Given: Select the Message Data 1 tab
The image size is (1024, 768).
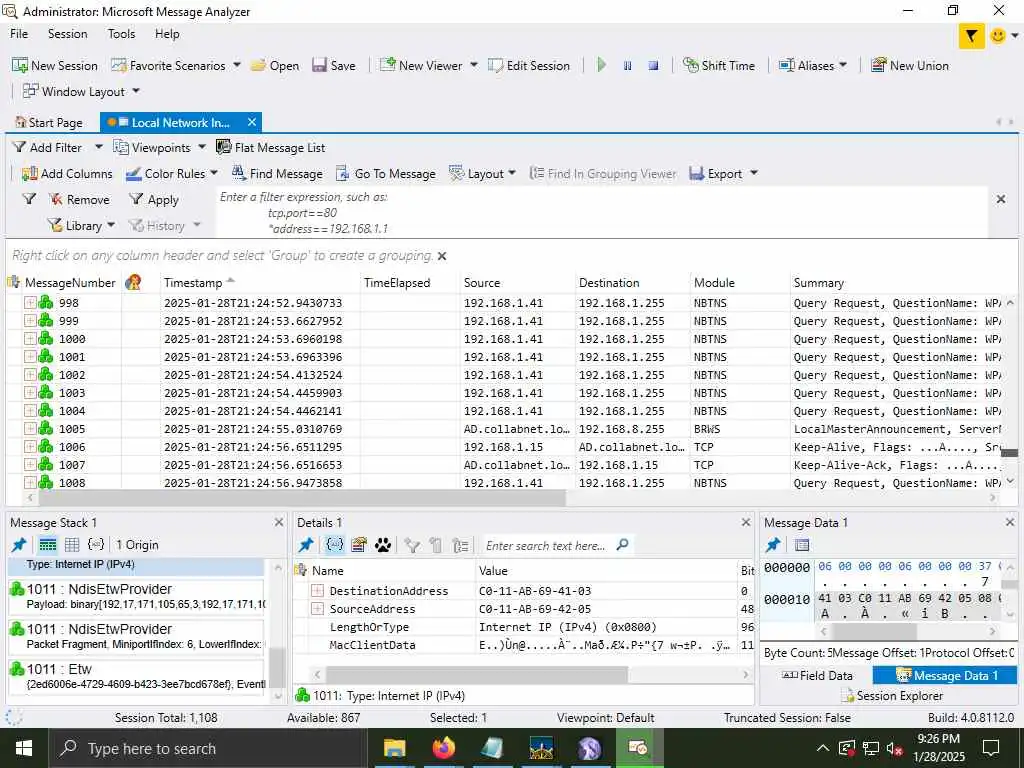Looking at the screenshot, I should pyautogui.click(x=945, y=675).
